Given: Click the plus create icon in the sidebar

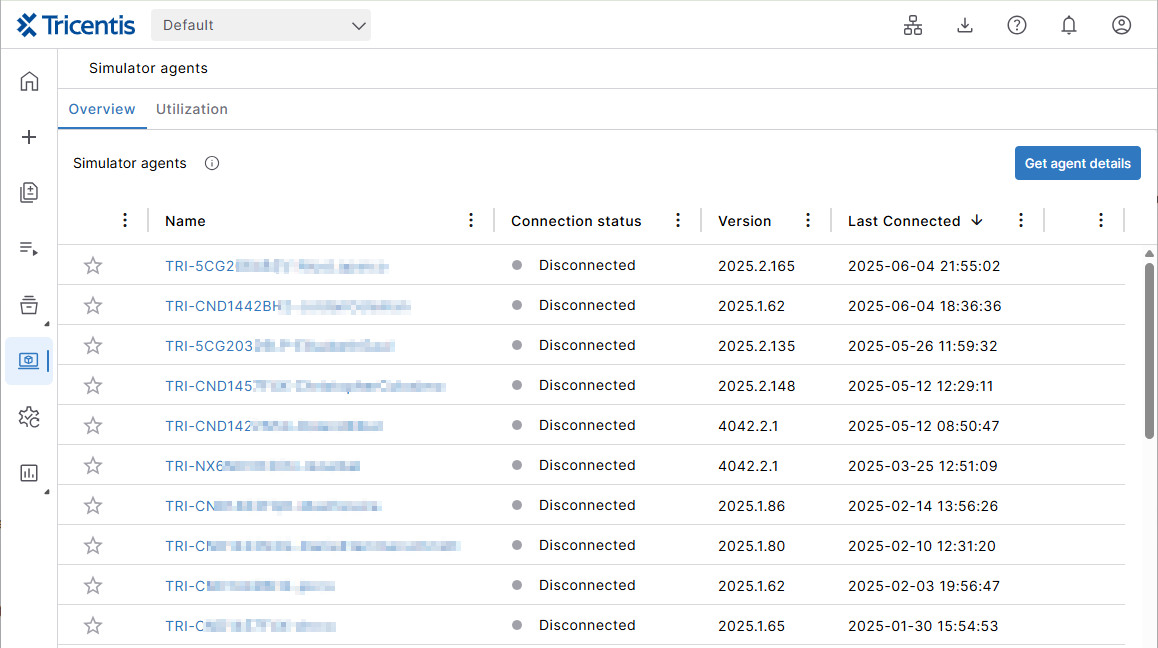Looking at the screenshot, I should click(29, 137).
